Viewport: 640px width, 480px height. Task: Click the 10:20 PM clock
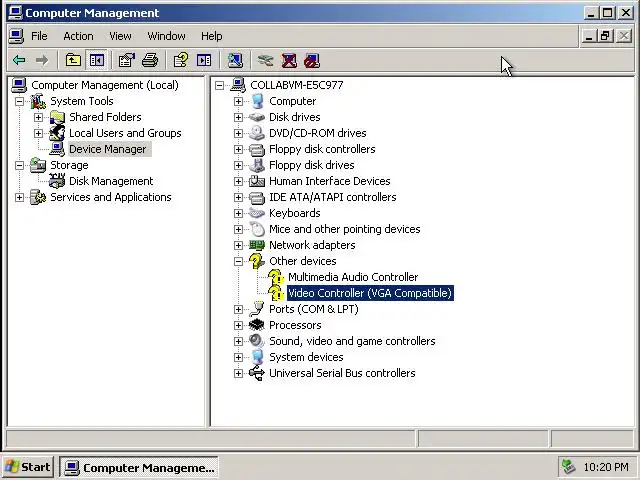(606, 467)
